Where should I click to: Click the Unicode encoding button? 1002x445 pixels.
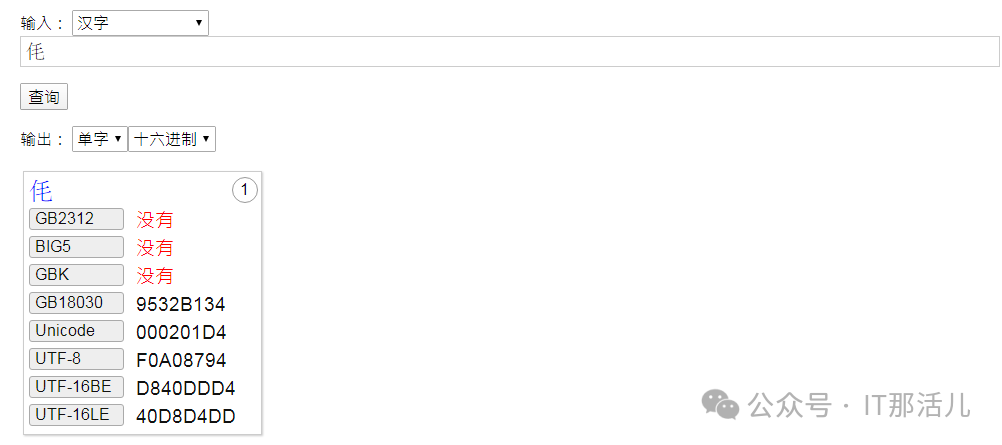pyautogui.click(x=76, y=330)
